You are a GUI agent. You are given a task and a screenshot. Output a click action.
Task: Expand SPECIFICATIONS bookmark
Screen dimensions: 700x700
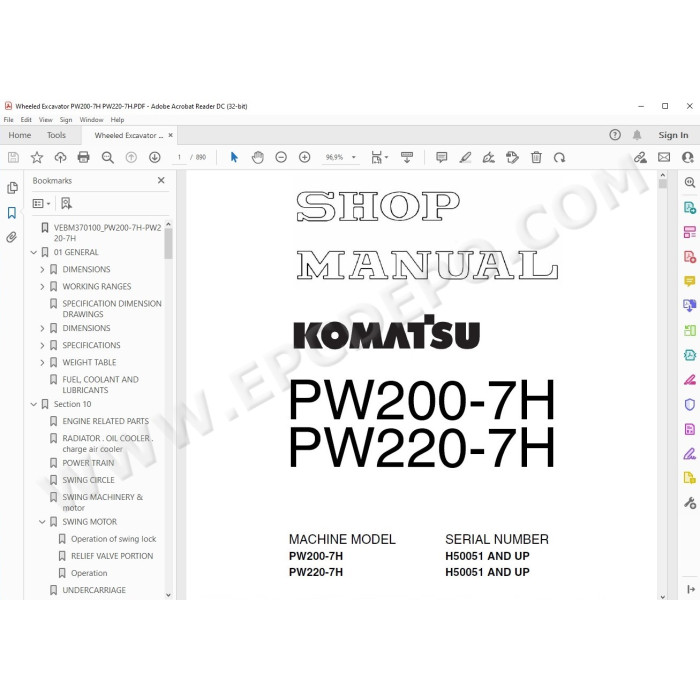tap(42, 345)
